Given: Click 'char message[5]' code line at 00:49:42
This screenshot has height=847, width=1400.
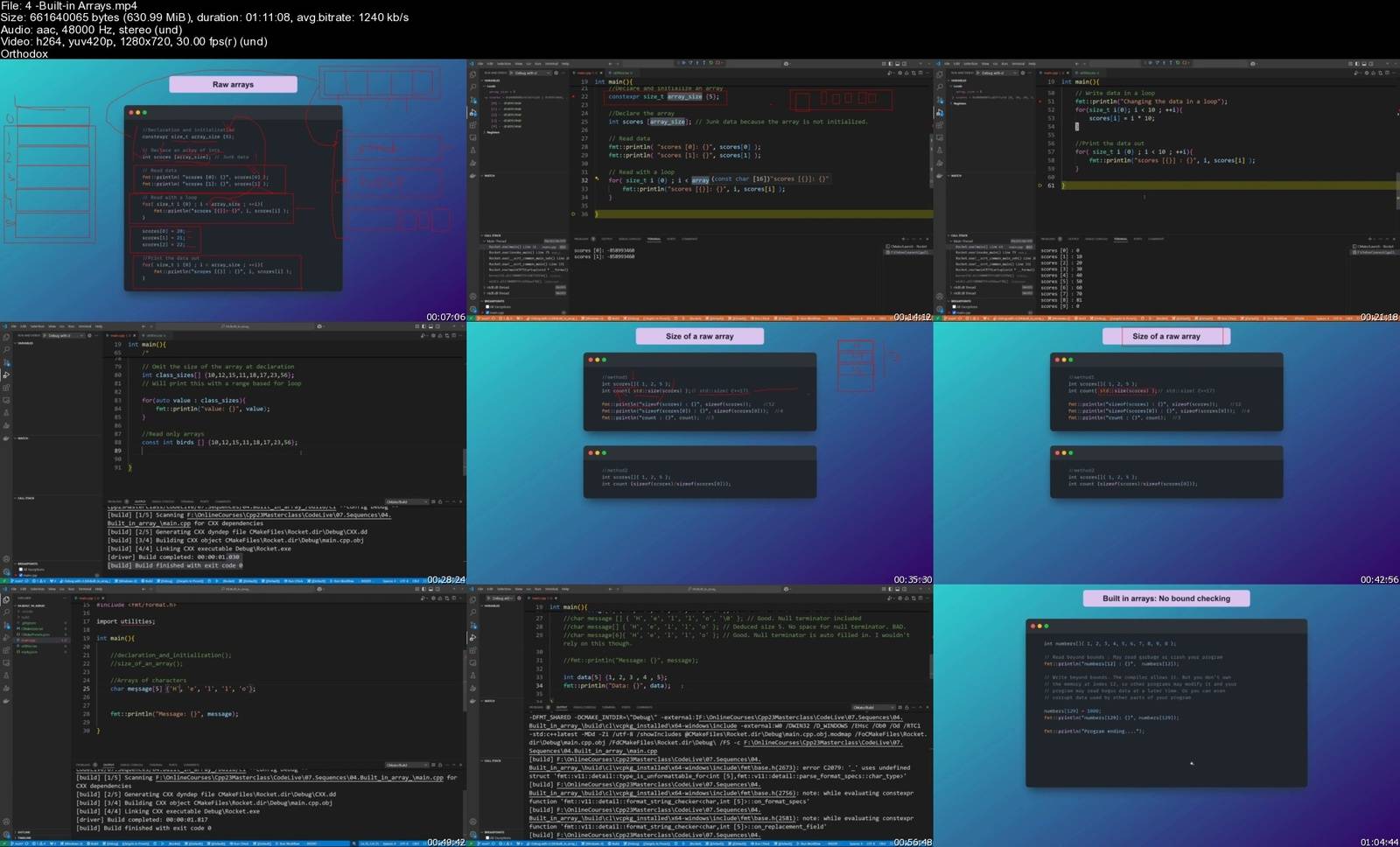Looking at the screenshot, I should coord(183,689).
